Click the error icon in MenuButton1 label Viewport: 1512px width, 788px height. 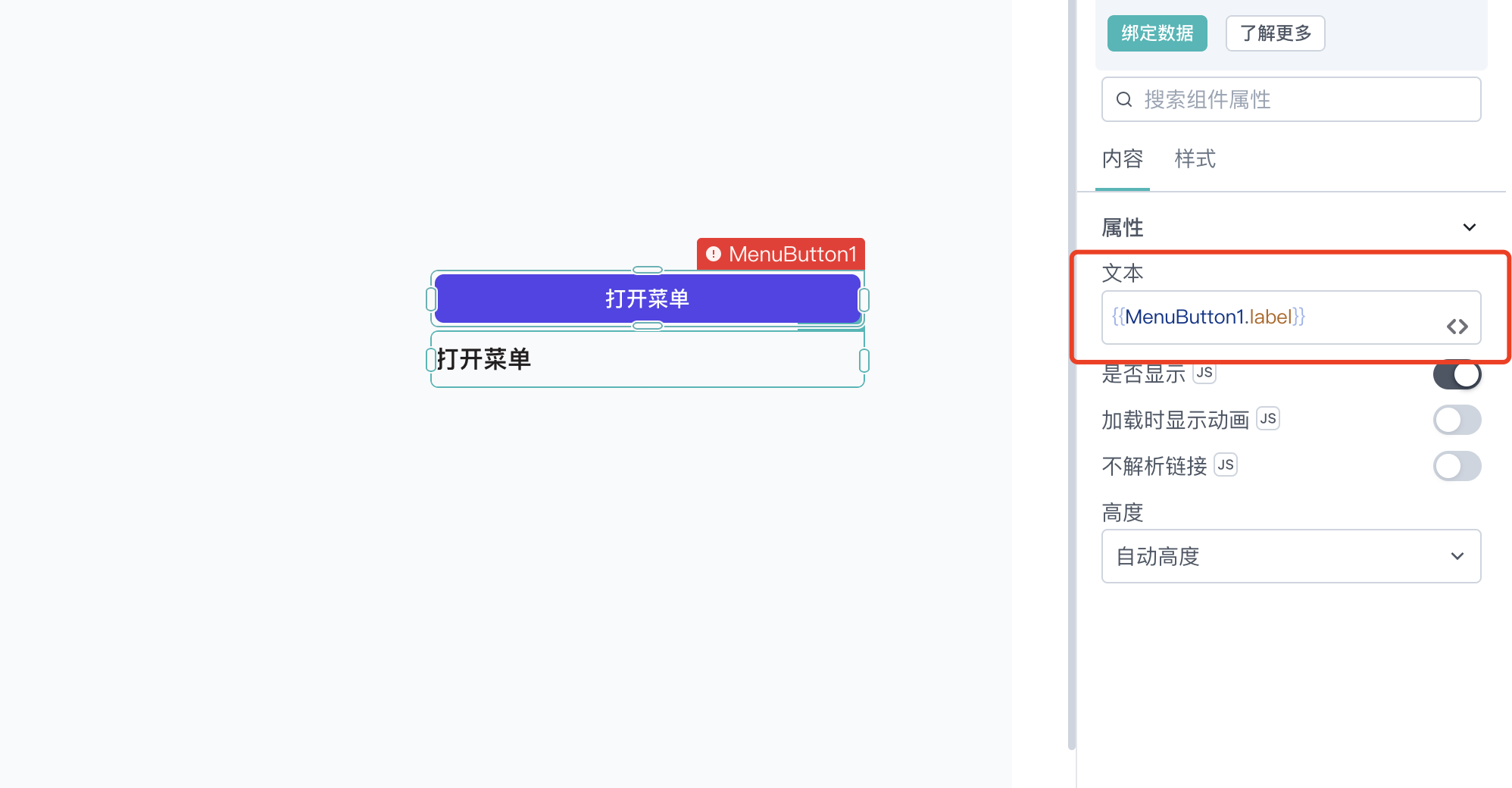[x=714, y=254]
